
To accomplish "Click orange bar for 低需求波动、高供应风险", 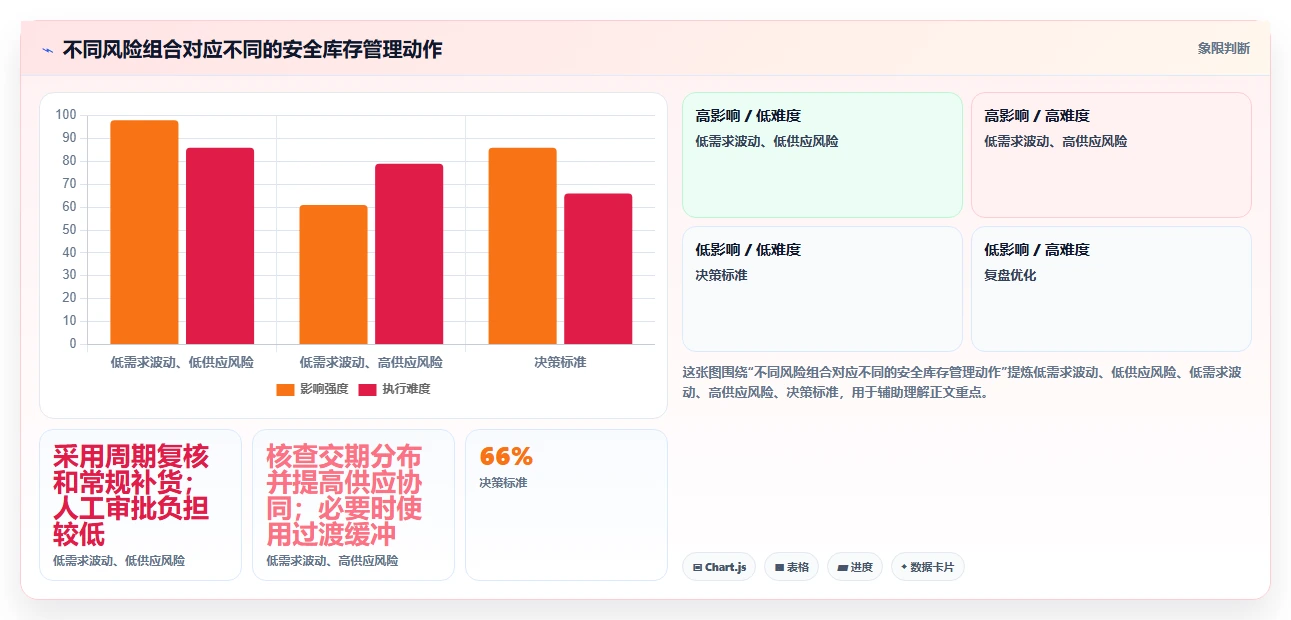I will point(333,275).
